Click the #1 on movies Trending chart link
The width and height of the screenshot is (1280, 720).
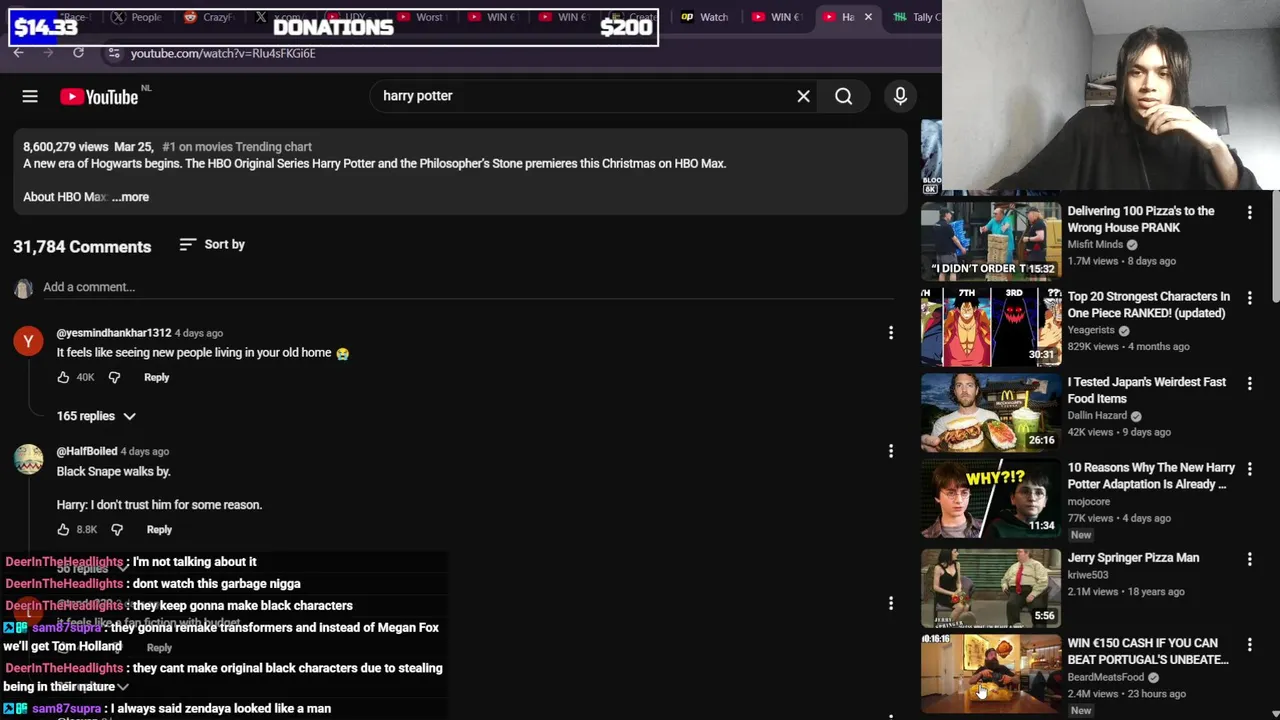(237, 147)
